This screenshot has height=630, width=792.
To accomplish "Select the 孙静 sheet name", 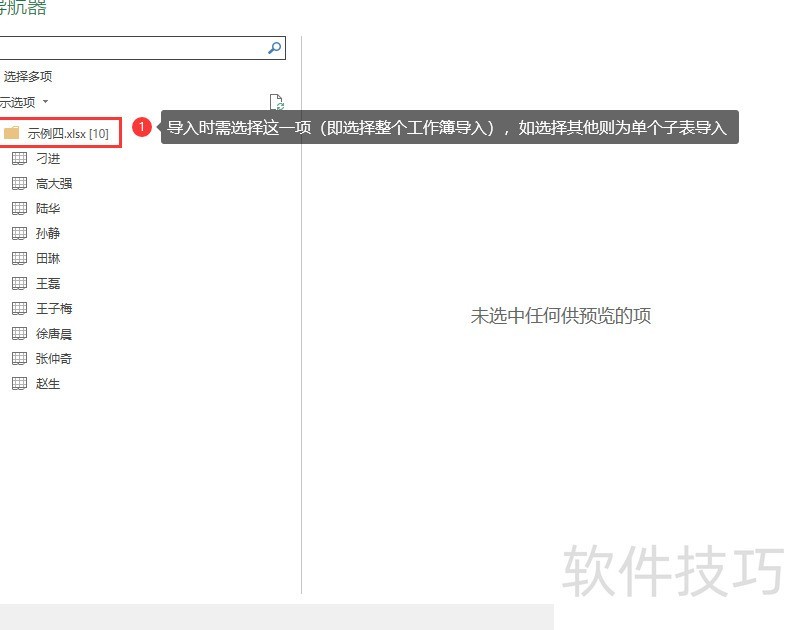I will tap(48, 233).
